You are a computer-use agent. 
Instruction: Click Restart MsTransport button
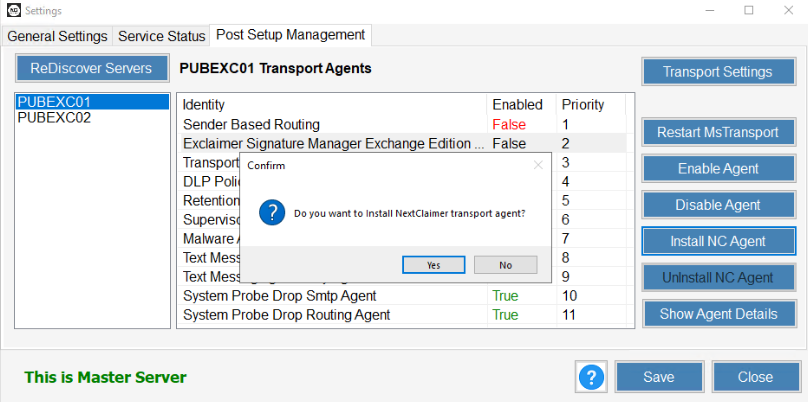pos(717,132)
